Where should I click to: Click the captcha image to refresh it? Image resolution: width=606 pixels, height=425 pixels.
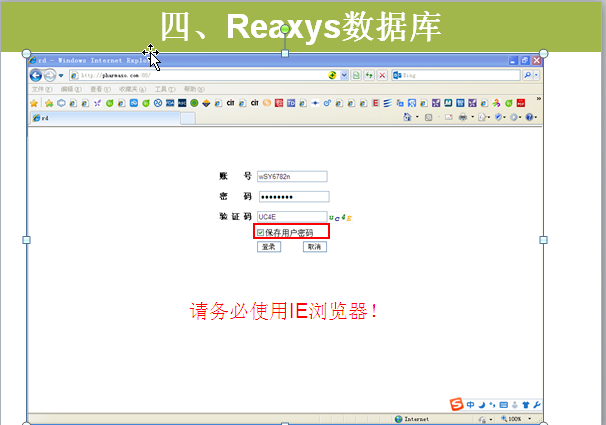click(x=340, y=218)
